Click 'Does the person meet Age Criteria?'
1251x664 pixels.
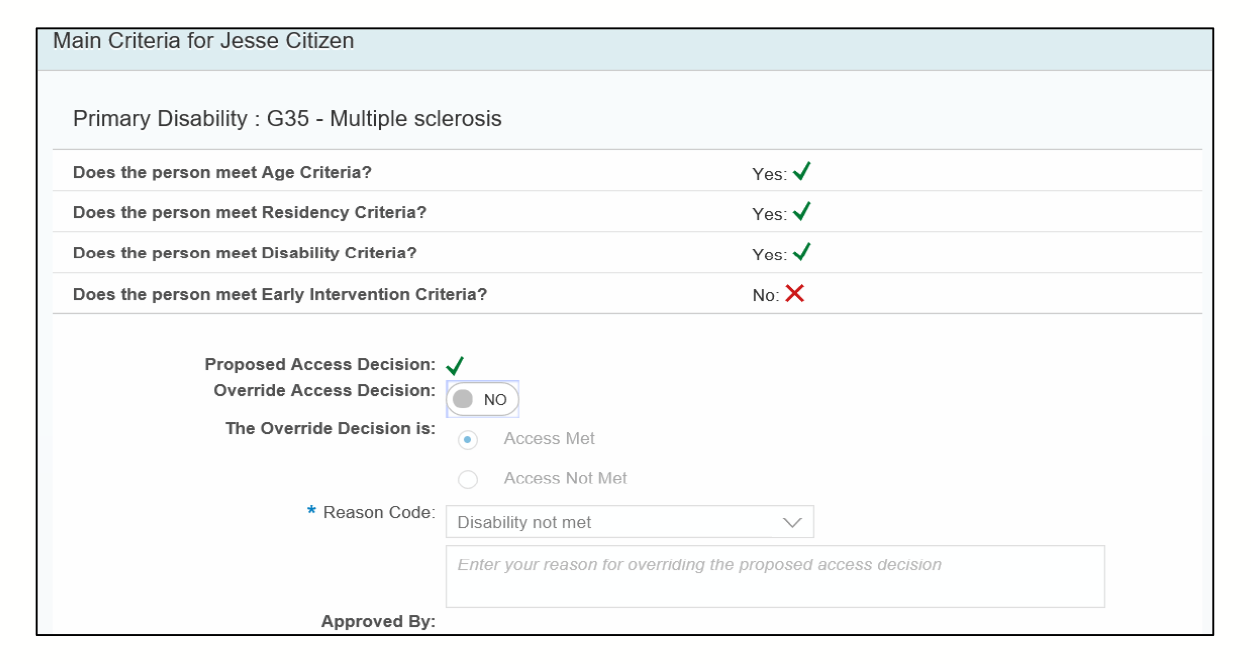click(222, 172)
